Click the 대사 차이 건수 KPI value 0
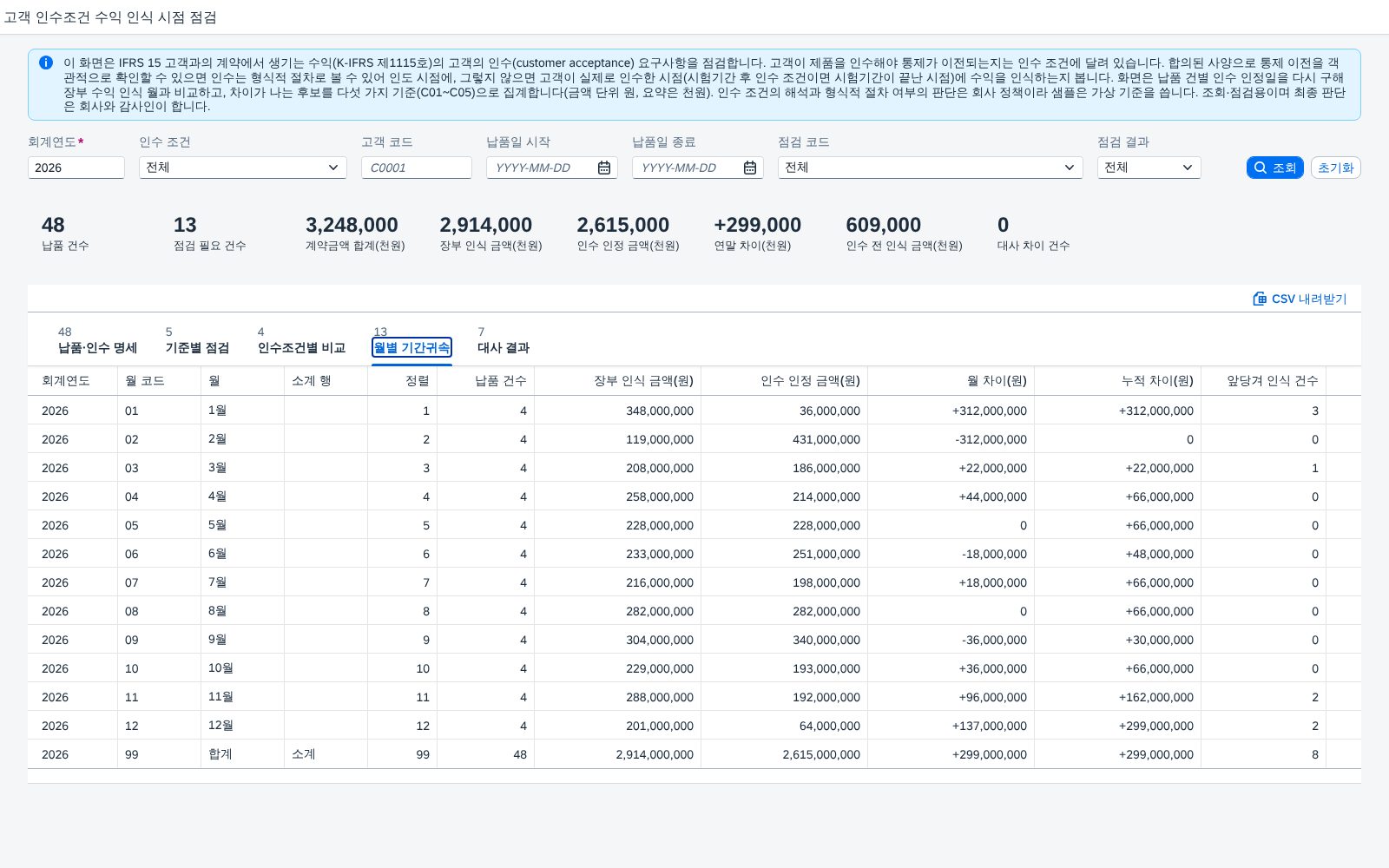Viewport: 1389px width, 868px height. pos(1003,225)
